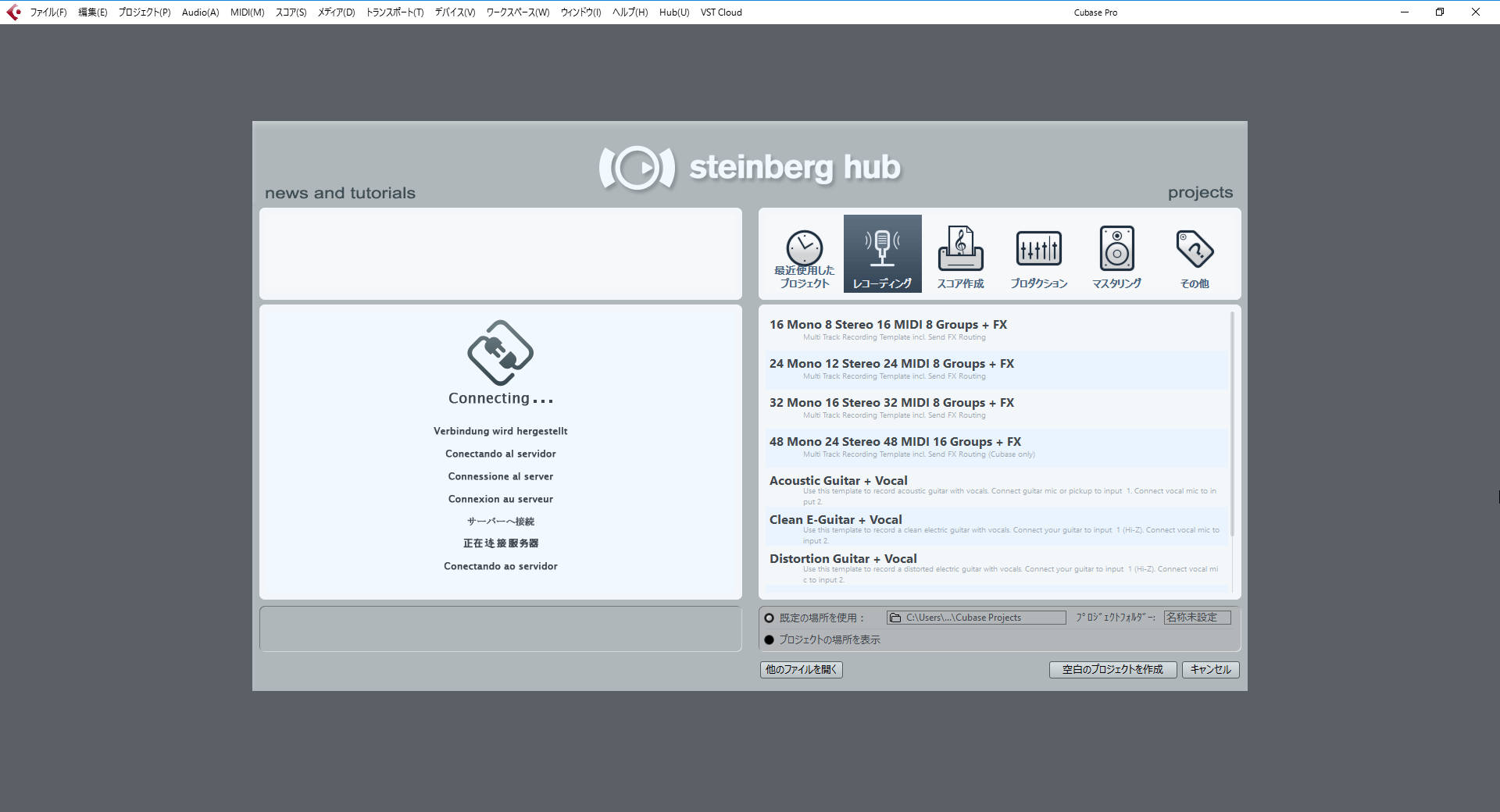Open the 編集(E) menu
The width and height of the screenshot is (1500, 812).
pyautogui.click(x=93, y=12)
